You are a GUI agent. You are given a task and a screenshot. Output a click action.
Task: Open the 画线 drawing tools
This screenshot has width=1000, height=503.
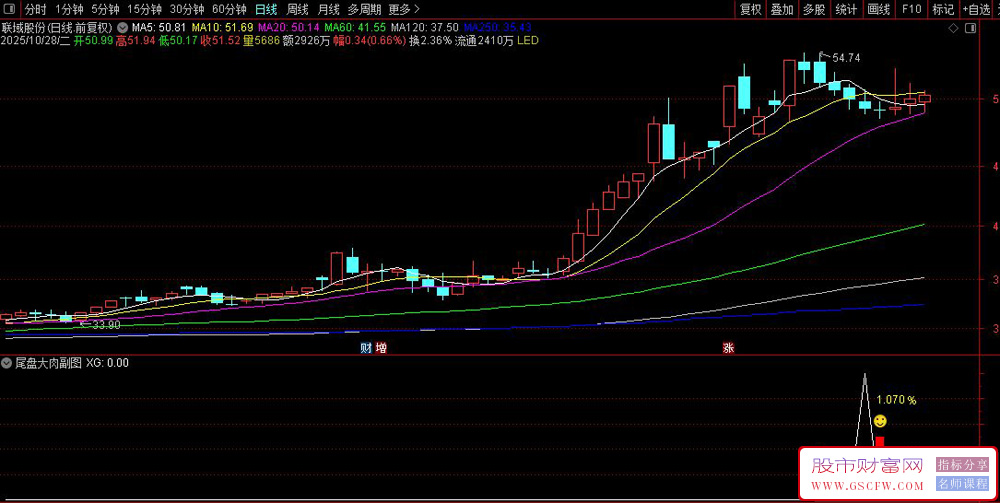click(879, 9)
